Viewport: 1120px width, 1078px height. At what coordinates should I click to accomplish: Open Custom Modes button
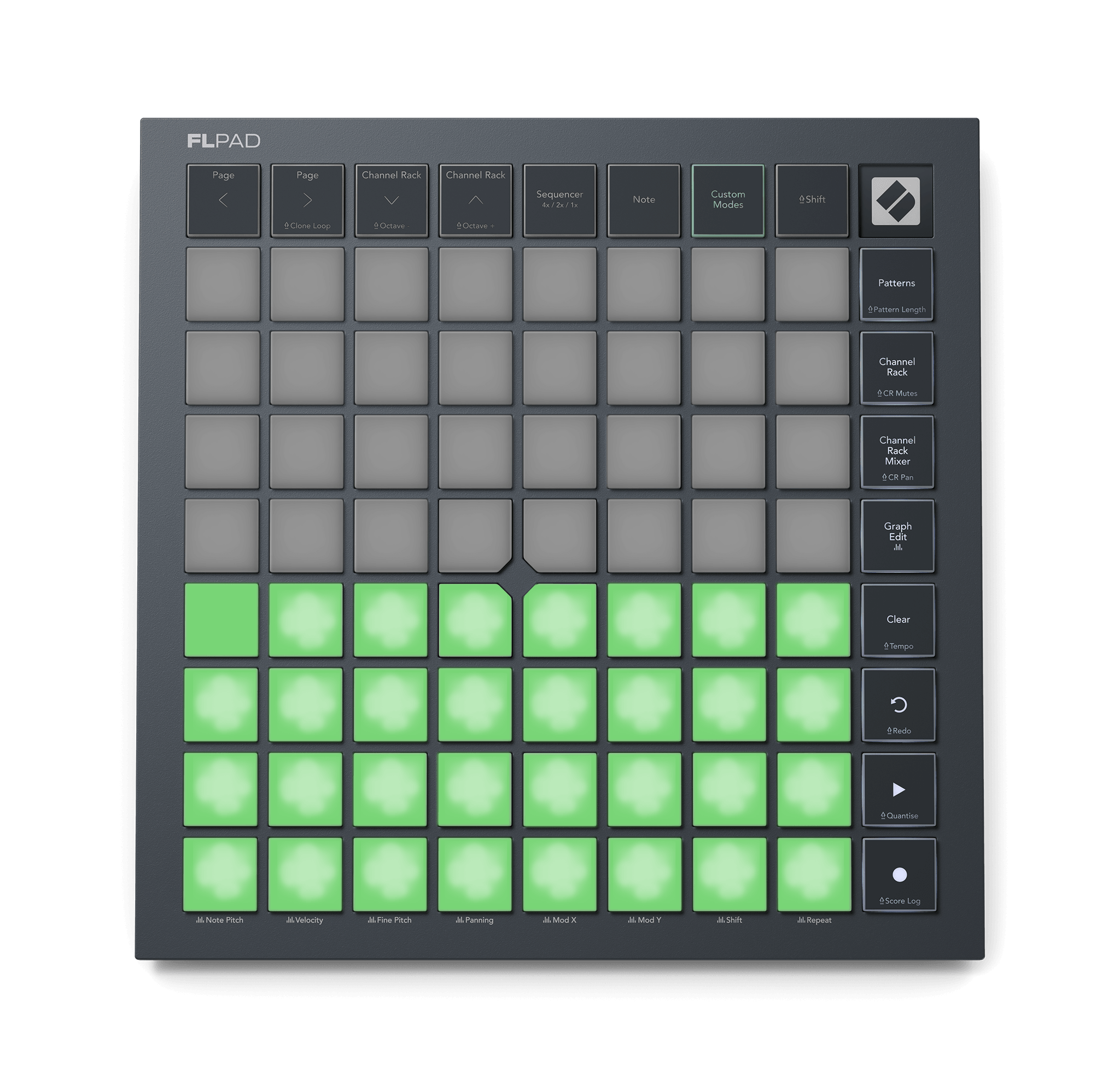pos(727,200)
